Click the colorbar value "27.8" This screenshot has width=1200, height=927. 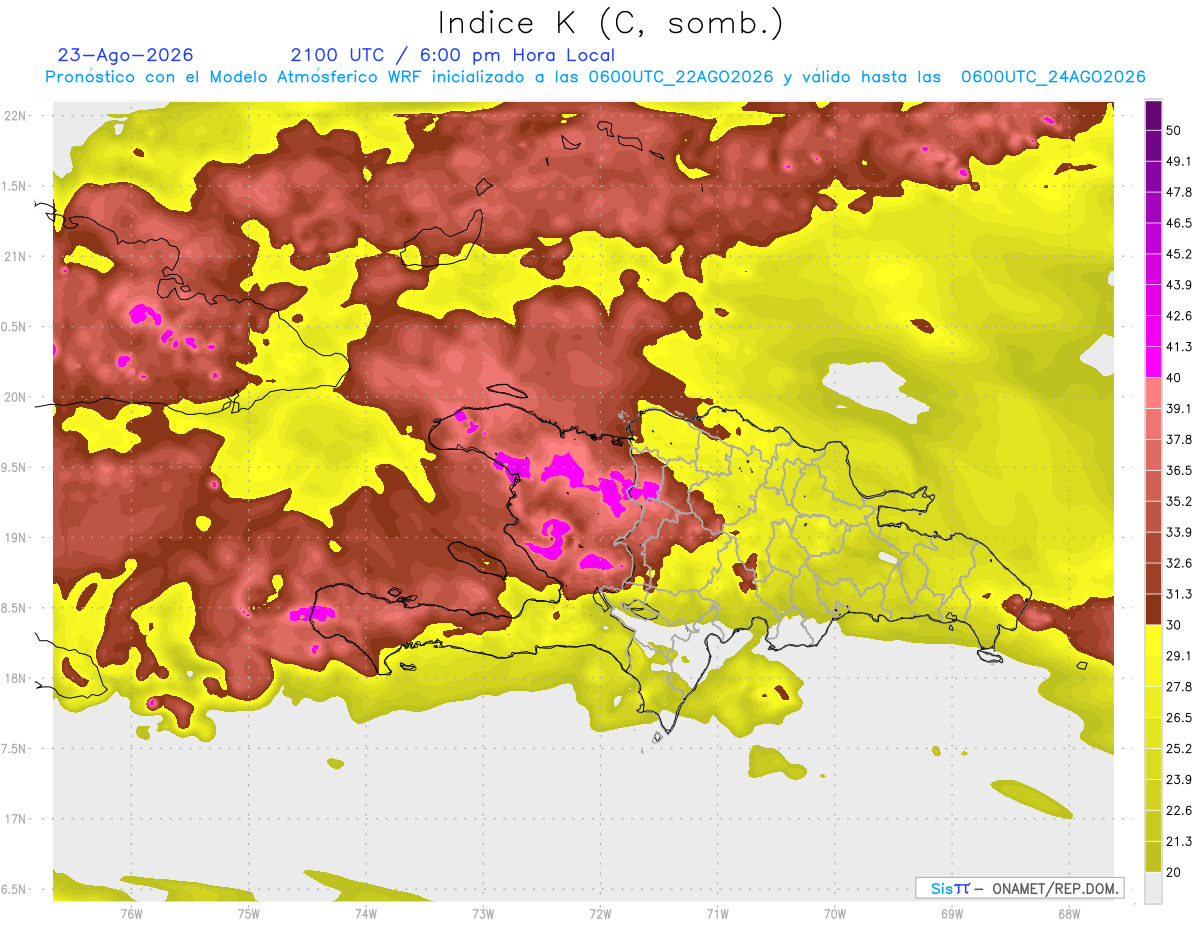(1179, 687)
